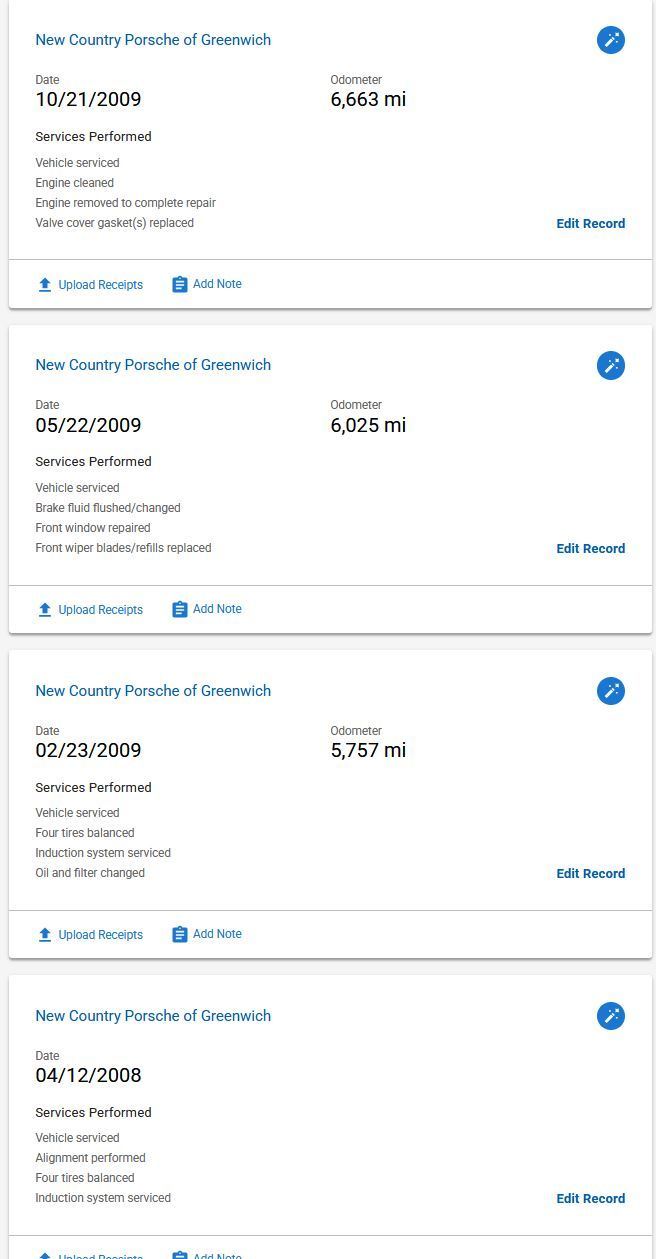Edit Record for the 6,025 mi service

[x=590, y=549]
